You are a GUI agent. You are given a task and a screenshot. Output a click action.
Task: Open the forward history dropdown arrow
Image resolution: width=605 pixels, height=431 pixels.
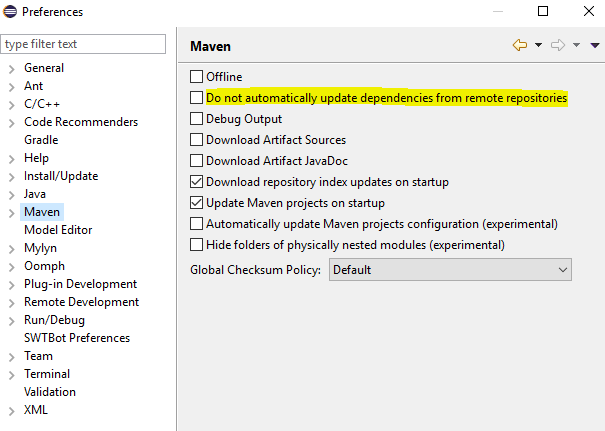[576, 45]
